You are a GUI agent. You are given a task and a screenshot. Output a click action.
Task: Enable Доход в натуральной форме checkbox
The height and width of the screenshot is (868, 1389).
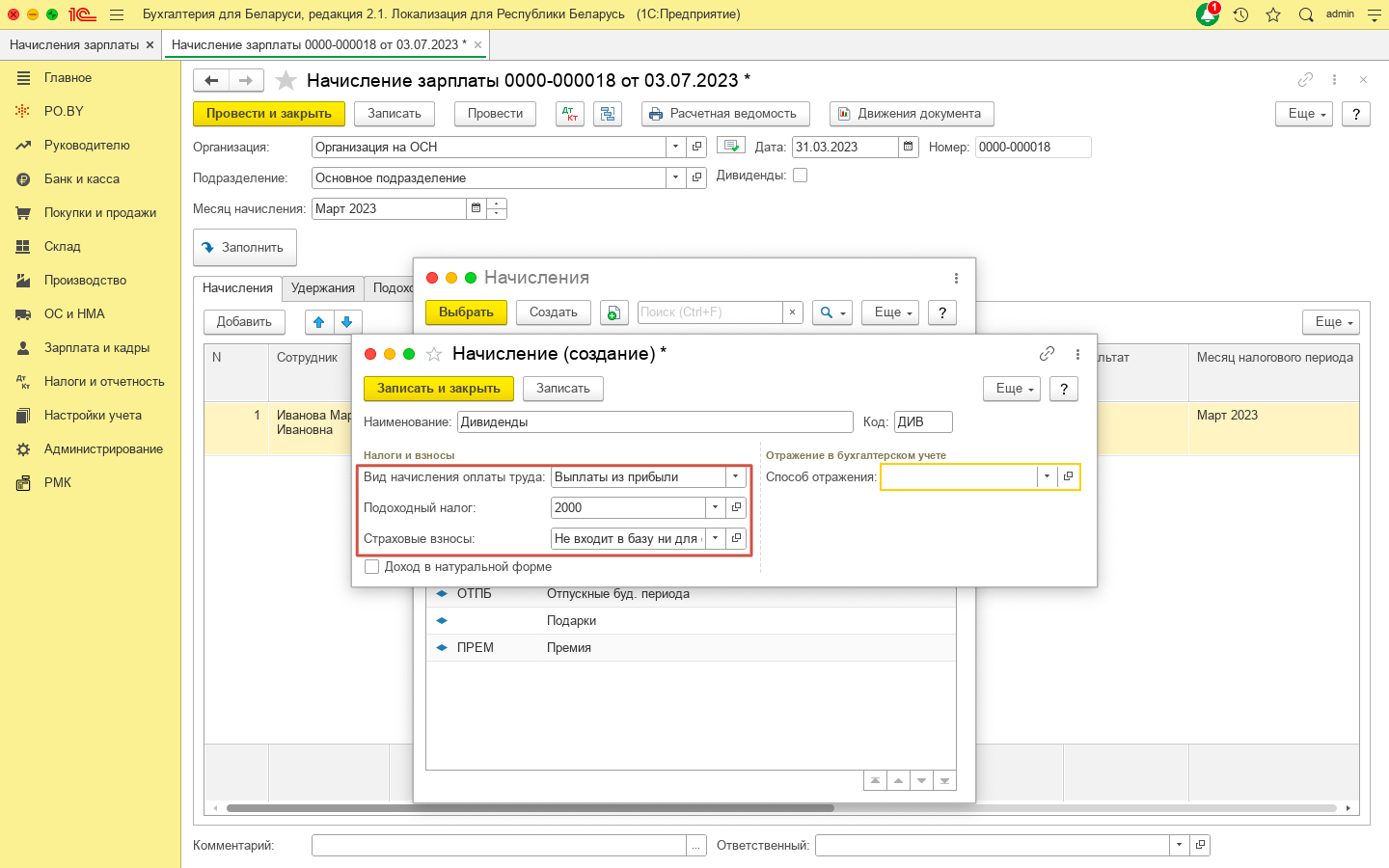pyautogui.click(x=371, y=567)
